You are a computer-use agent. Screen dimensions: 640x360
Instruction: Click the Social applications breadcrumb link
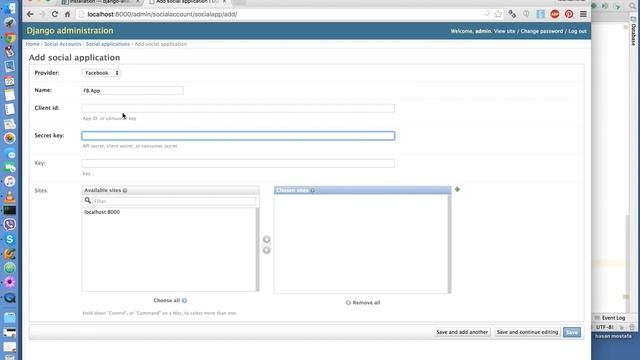coord(108,44)
